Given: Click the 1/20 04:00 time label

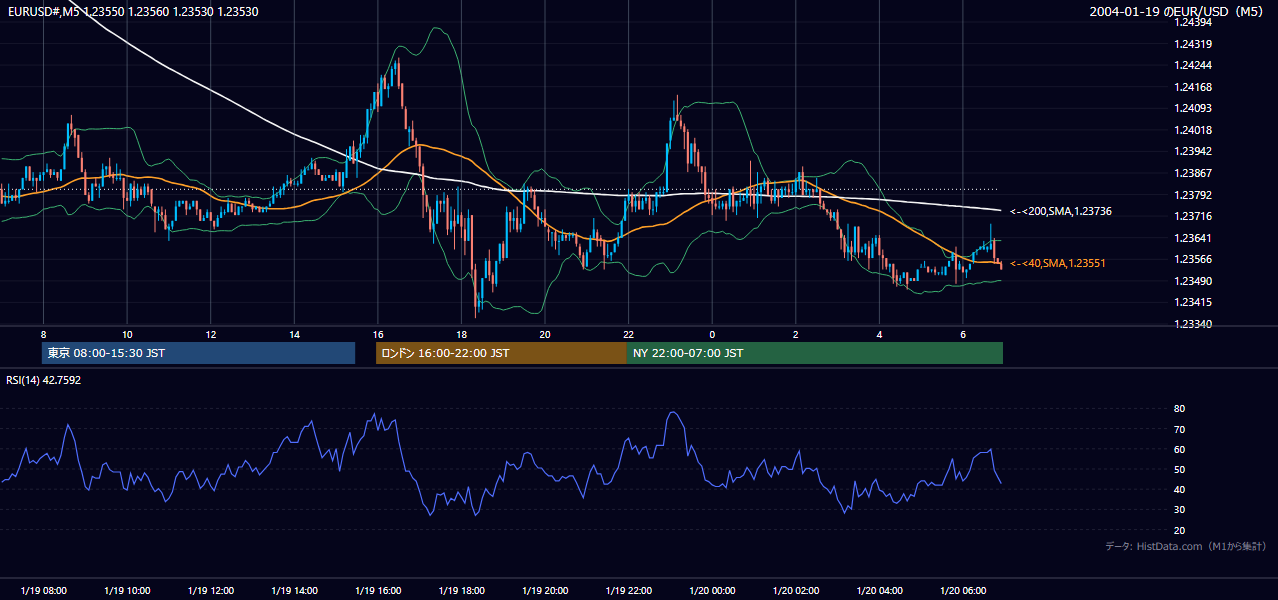Looking at the screenshot, I should point(880,591).
